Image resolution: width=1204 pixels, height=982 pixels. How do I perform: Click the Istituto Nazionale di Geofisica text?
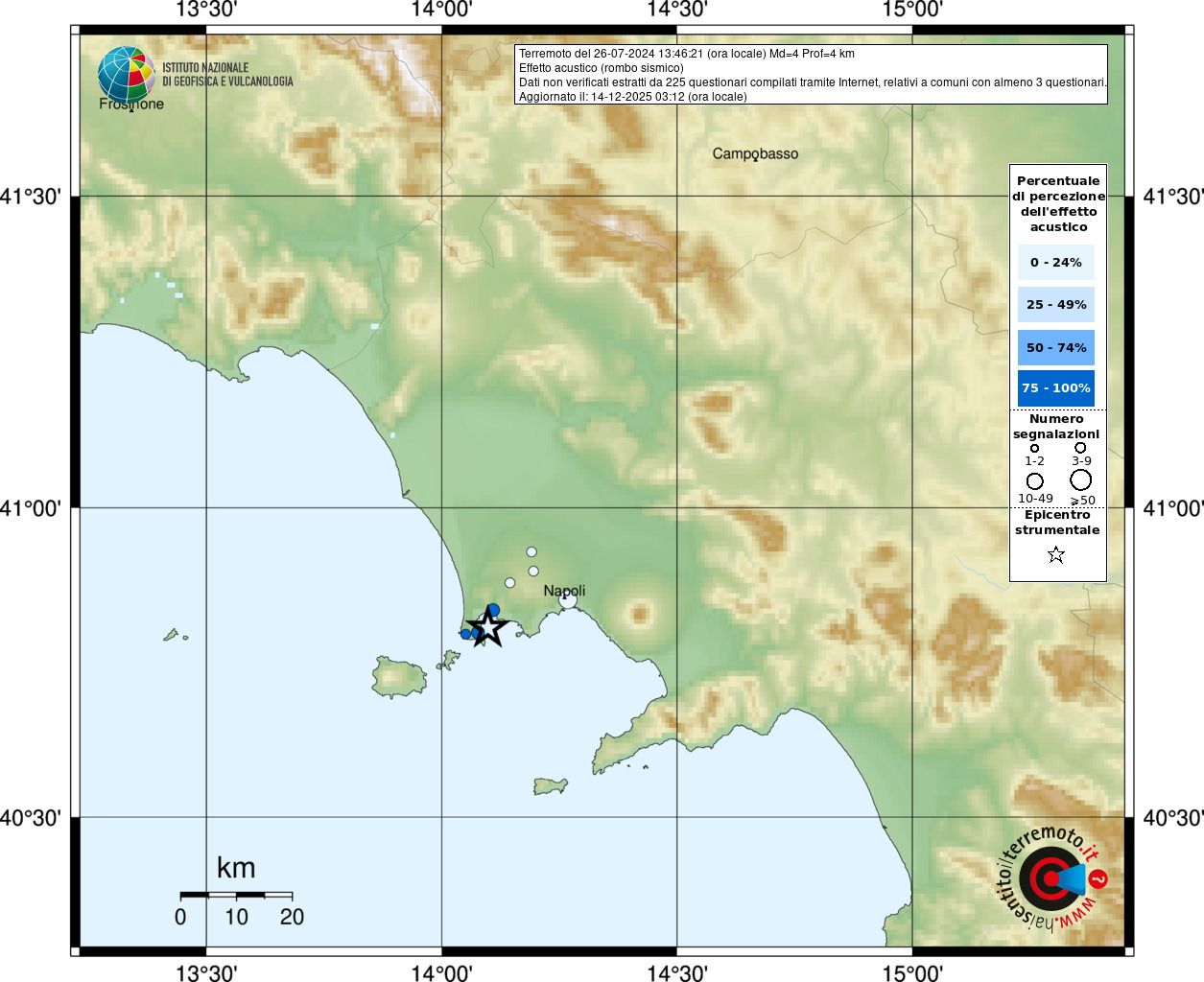coord(227,75)
